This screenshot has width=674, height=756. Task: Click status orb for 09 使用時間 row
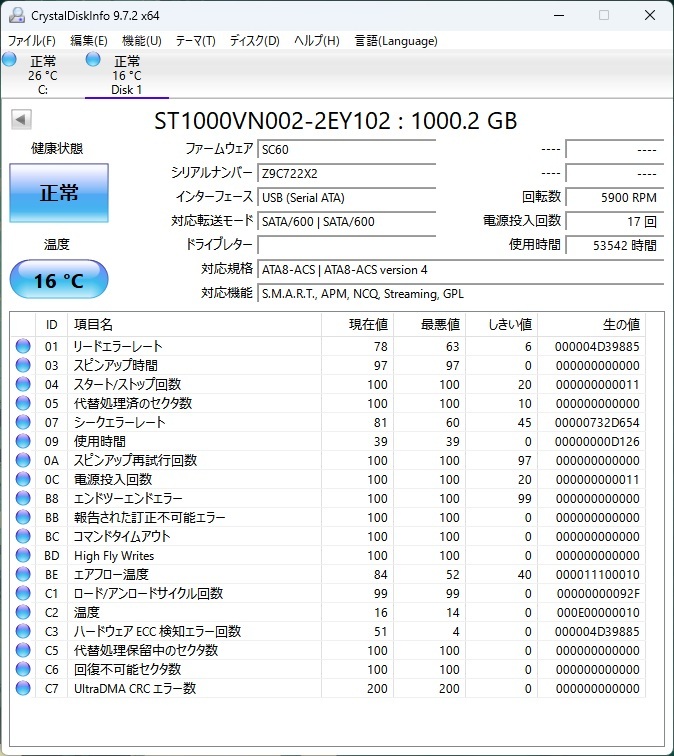pos(23,441)
